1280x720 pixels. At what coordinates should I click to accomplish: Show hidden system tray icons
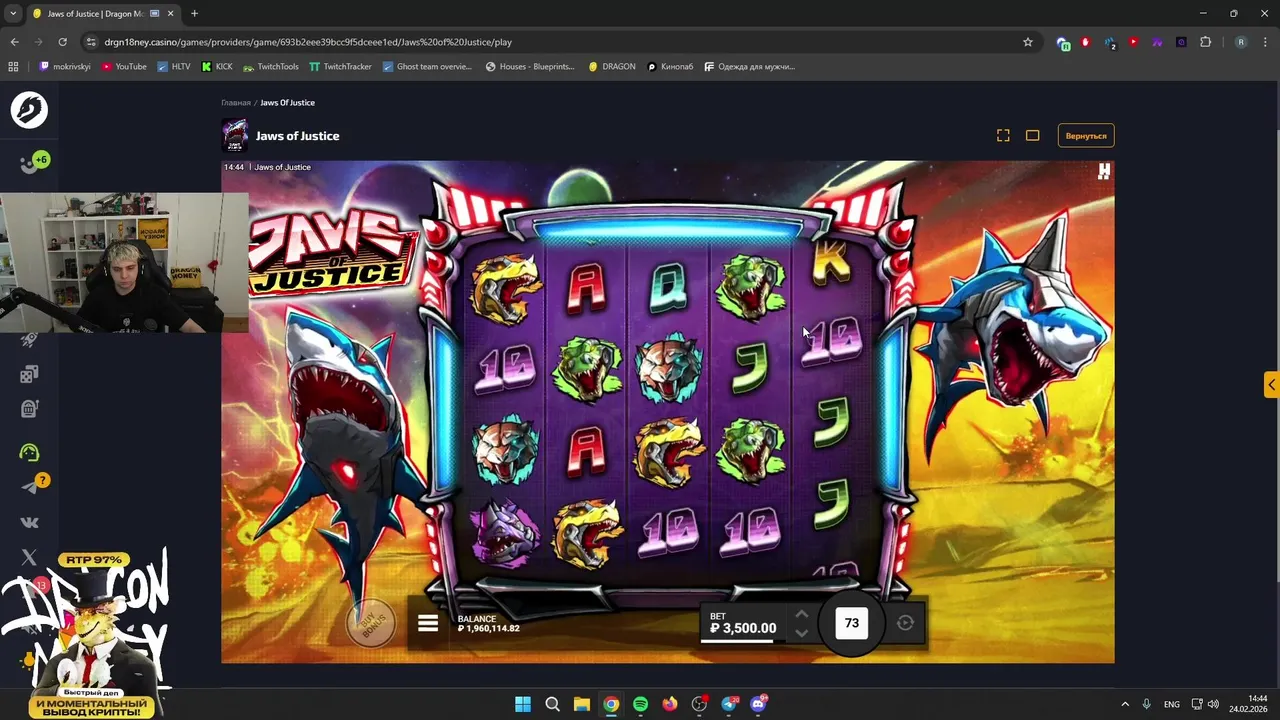click(x=1125, y=704)
